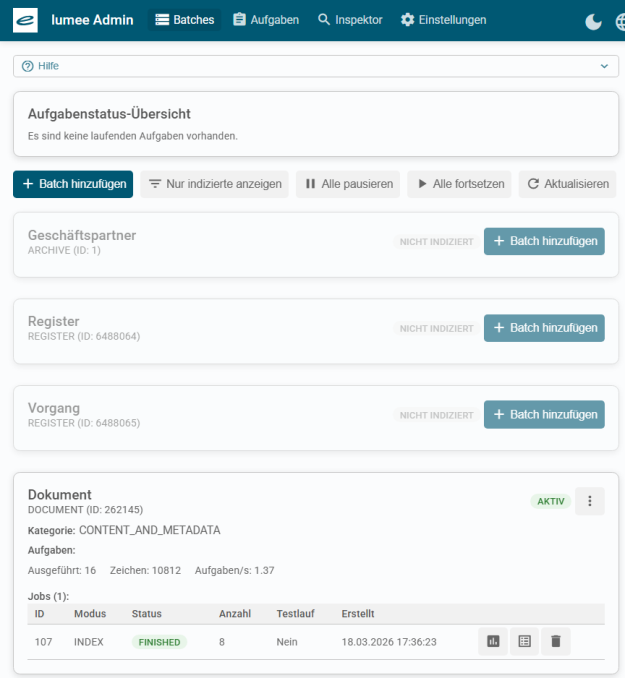Resume all tasks with Alle fortsetzen

(x=459, y=184)
